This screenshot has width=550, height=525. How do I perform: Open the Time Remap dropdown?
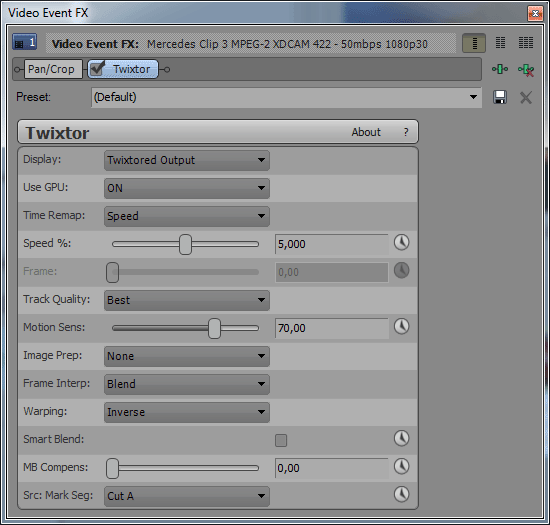tap(187, 216)
